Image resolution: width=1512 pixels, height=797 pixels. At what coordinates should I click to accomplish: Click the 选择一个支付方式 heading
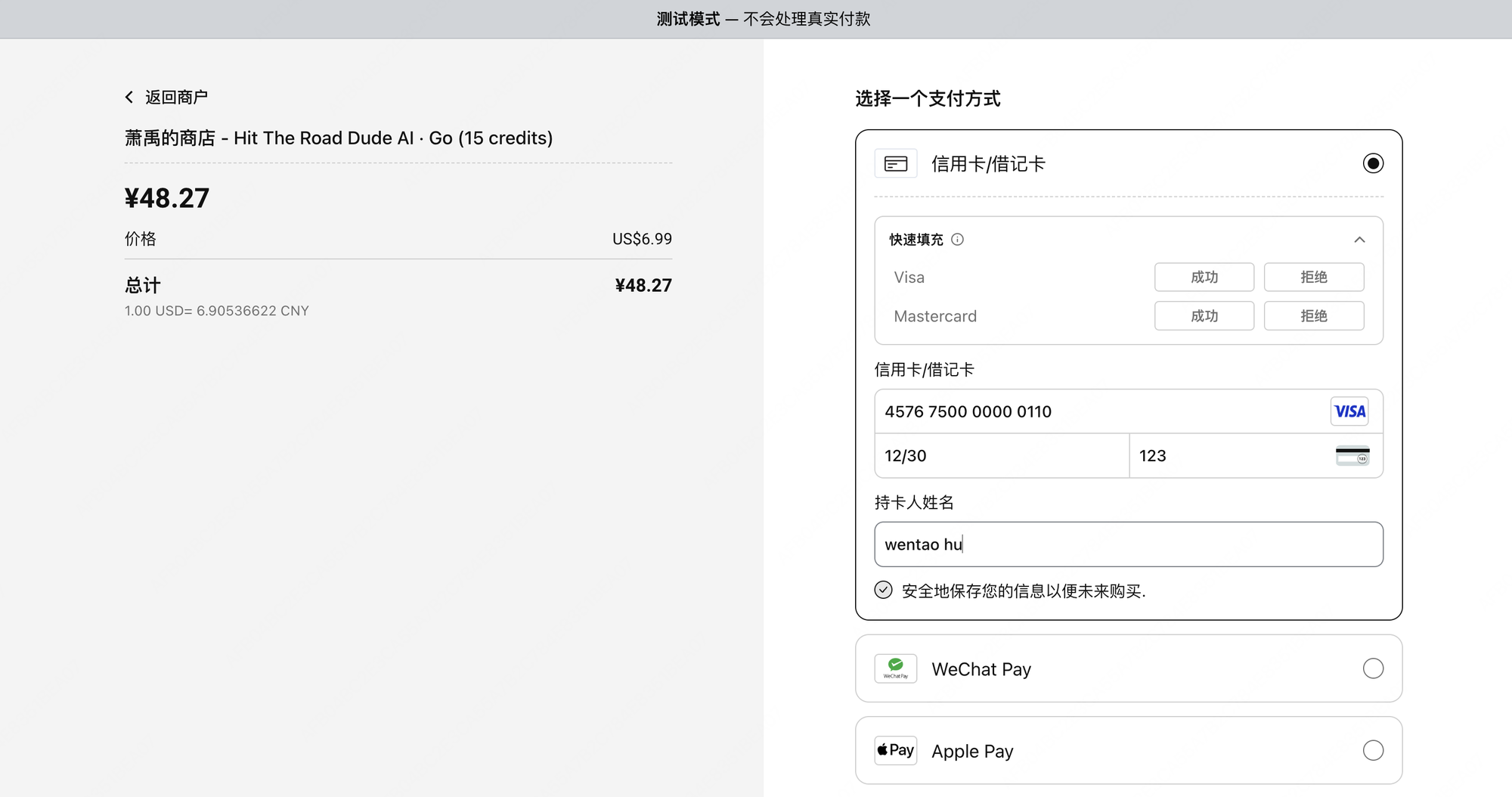tap(928, 98)
